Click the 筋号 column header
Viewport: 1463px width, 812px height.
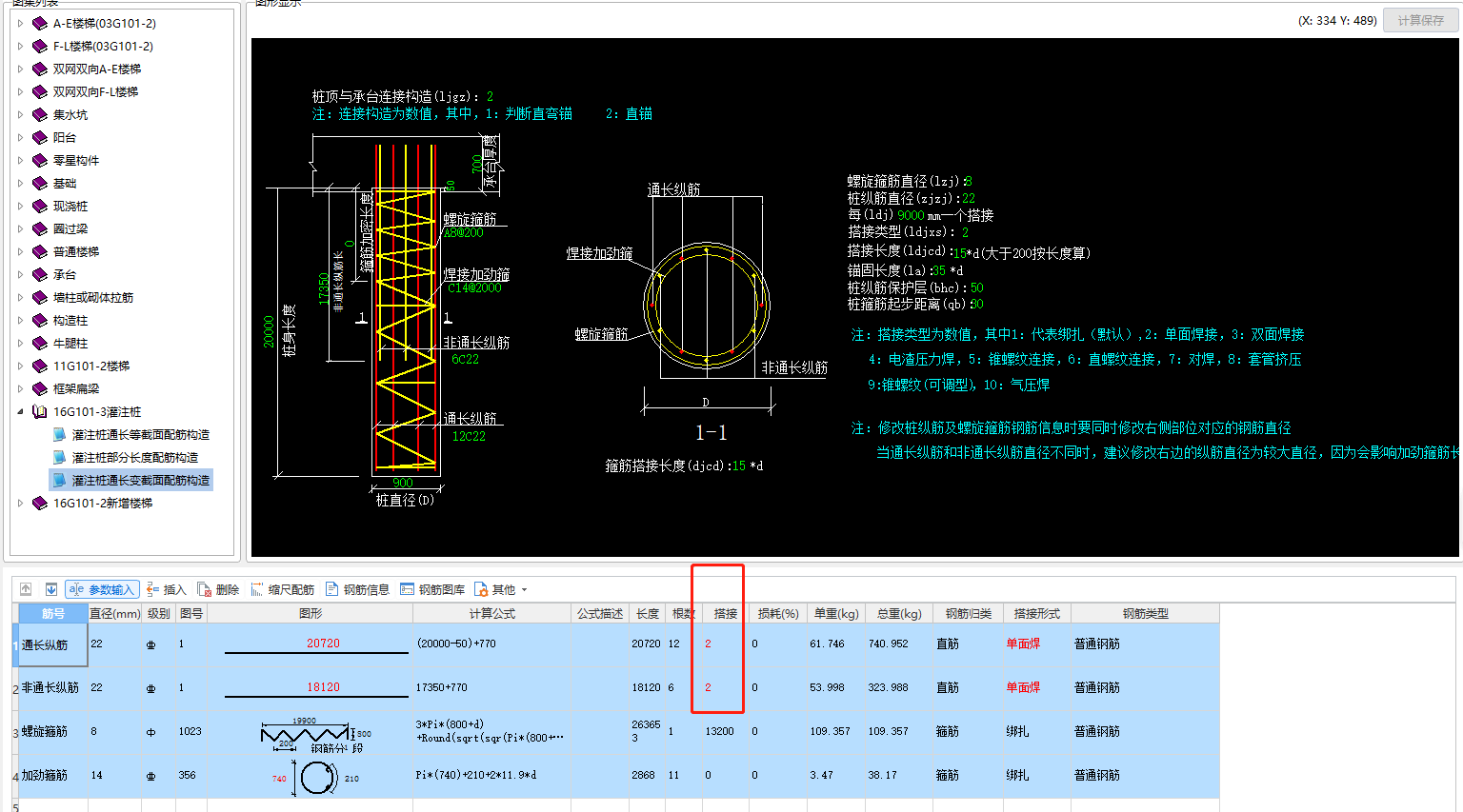pyautogui.click(x=53, y=613)
